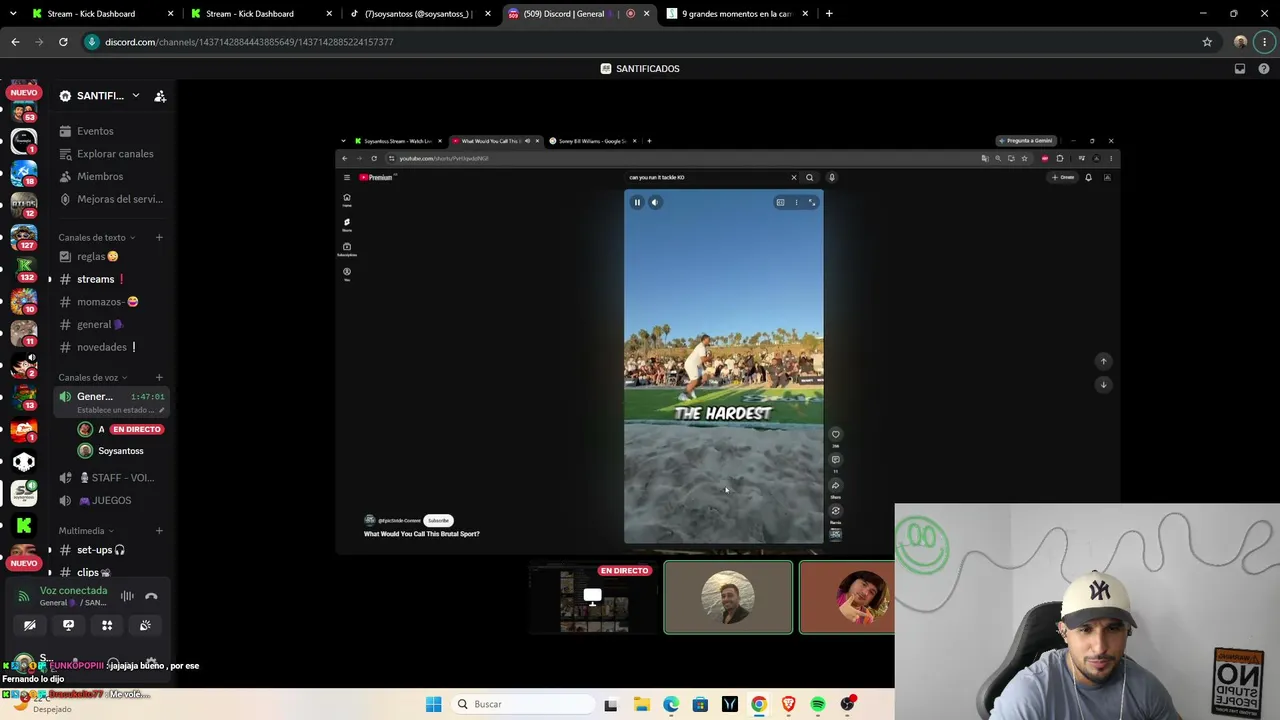Select the EN DIRECTO stream thumbnail
This screenshot has width=1280, height=720.
(x=594, y=598)
